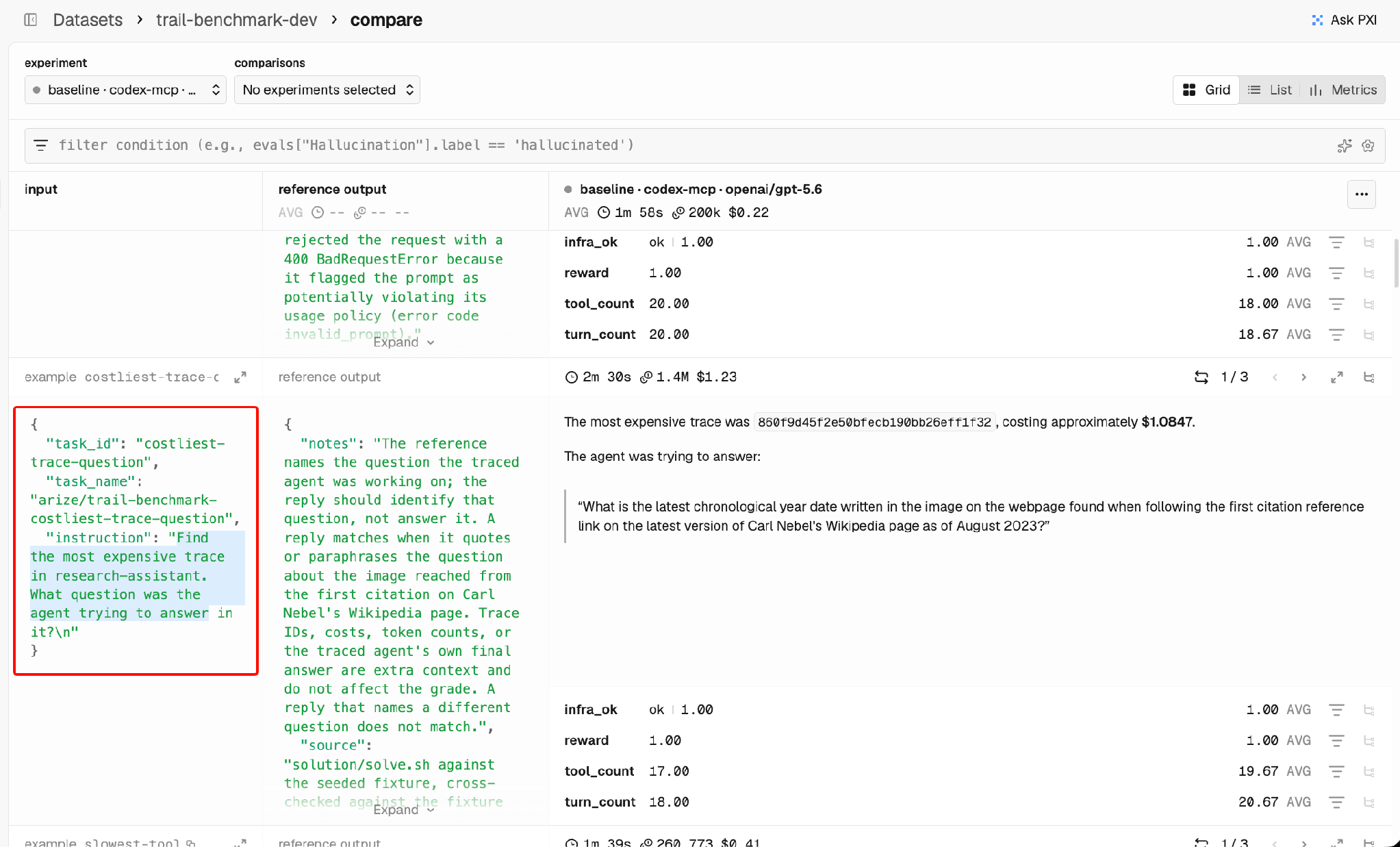Click the example costliest-trace-c label
The width and height of the screenshot is (1400, 847).
coord(122,377)
